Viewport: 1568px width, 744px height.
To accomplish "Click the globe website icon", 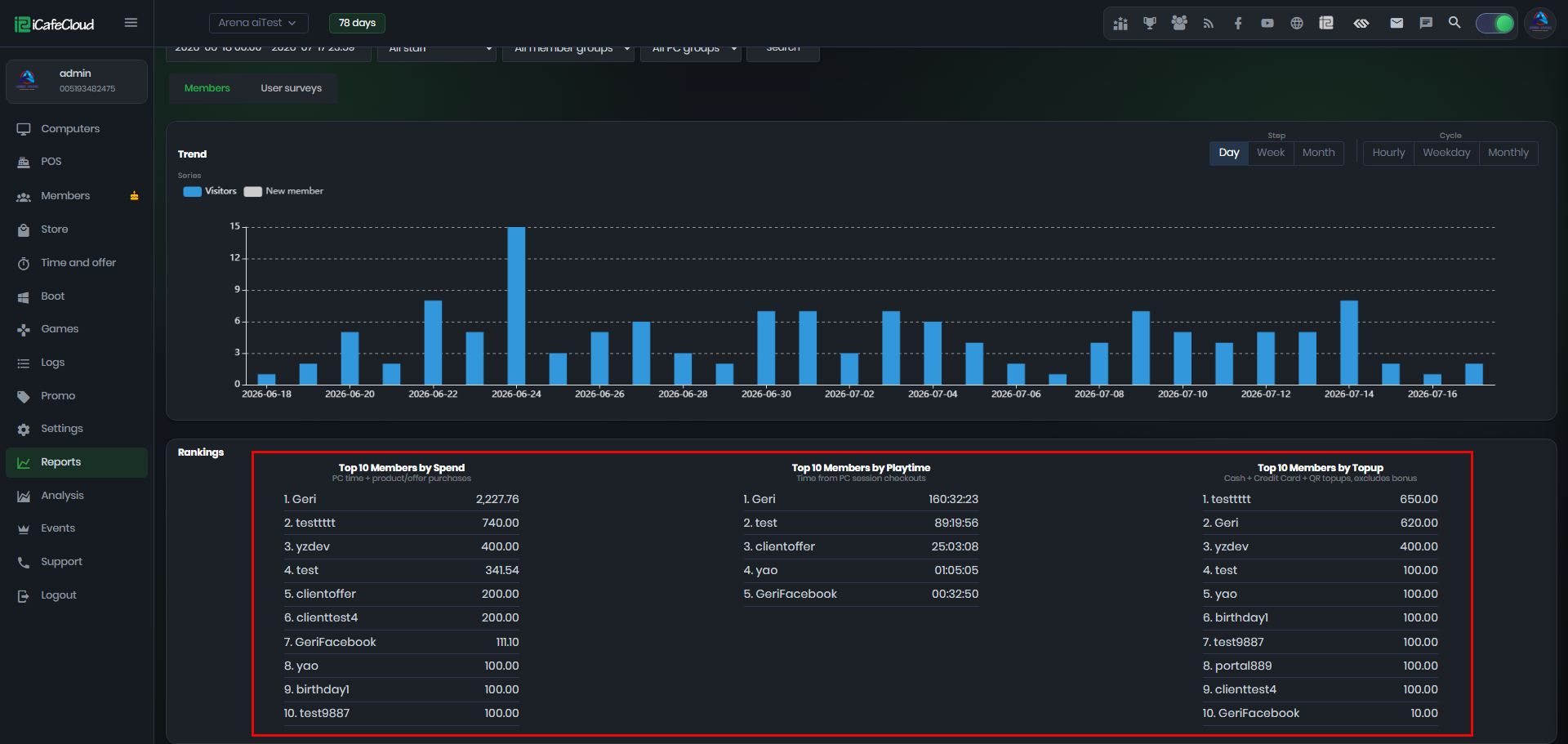I will [x=1297, y=23].
